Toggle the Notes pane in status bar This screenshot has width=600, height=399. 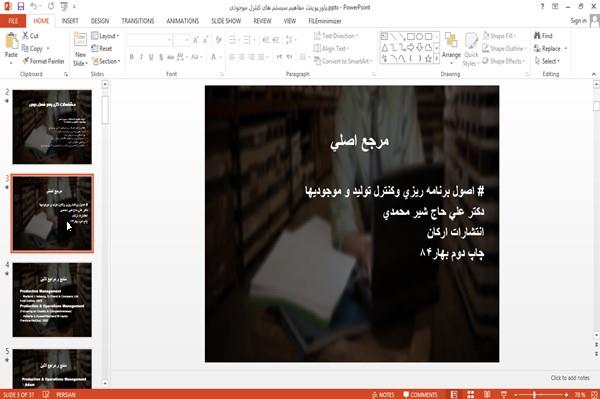[x=383, y=395]
